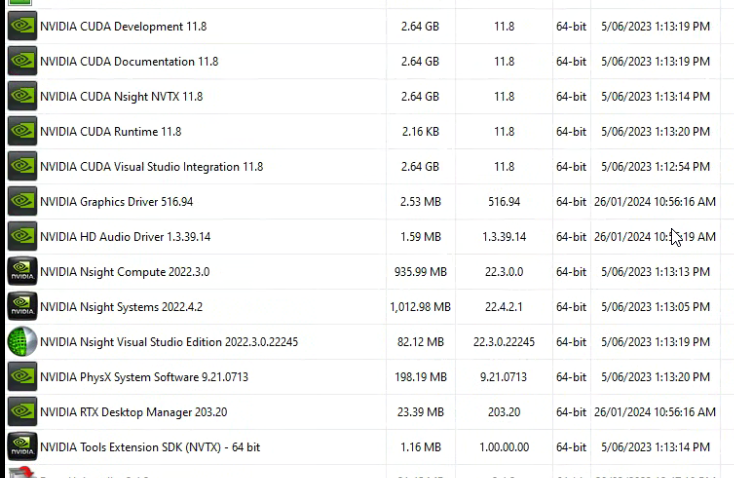Select the NVIDIA CUDA Documentation 11.8 entry

point(129,61)
